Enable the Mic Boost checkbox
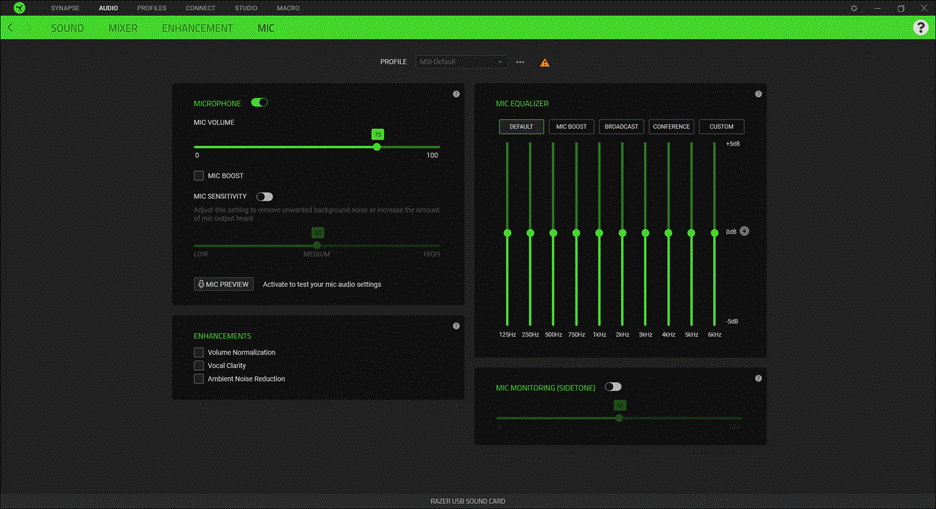This screenshot has height=509, width=936. [x=199, y=176]
